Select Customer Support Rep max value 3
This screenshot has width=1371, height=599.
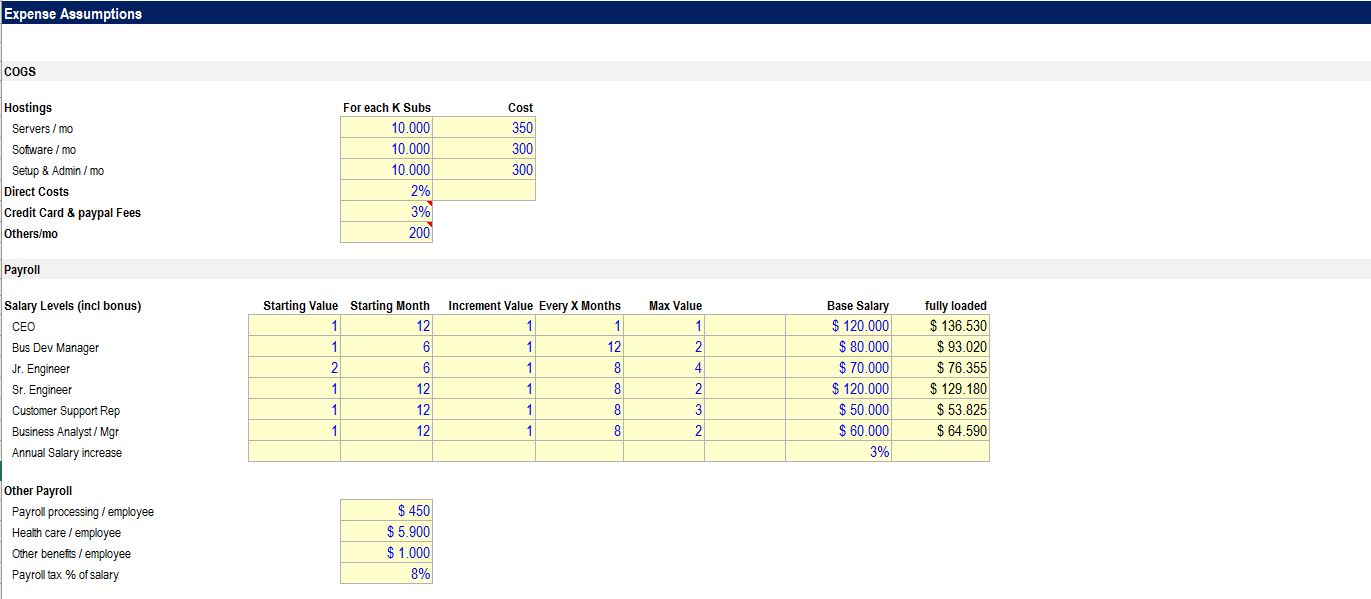pos(664,410)
